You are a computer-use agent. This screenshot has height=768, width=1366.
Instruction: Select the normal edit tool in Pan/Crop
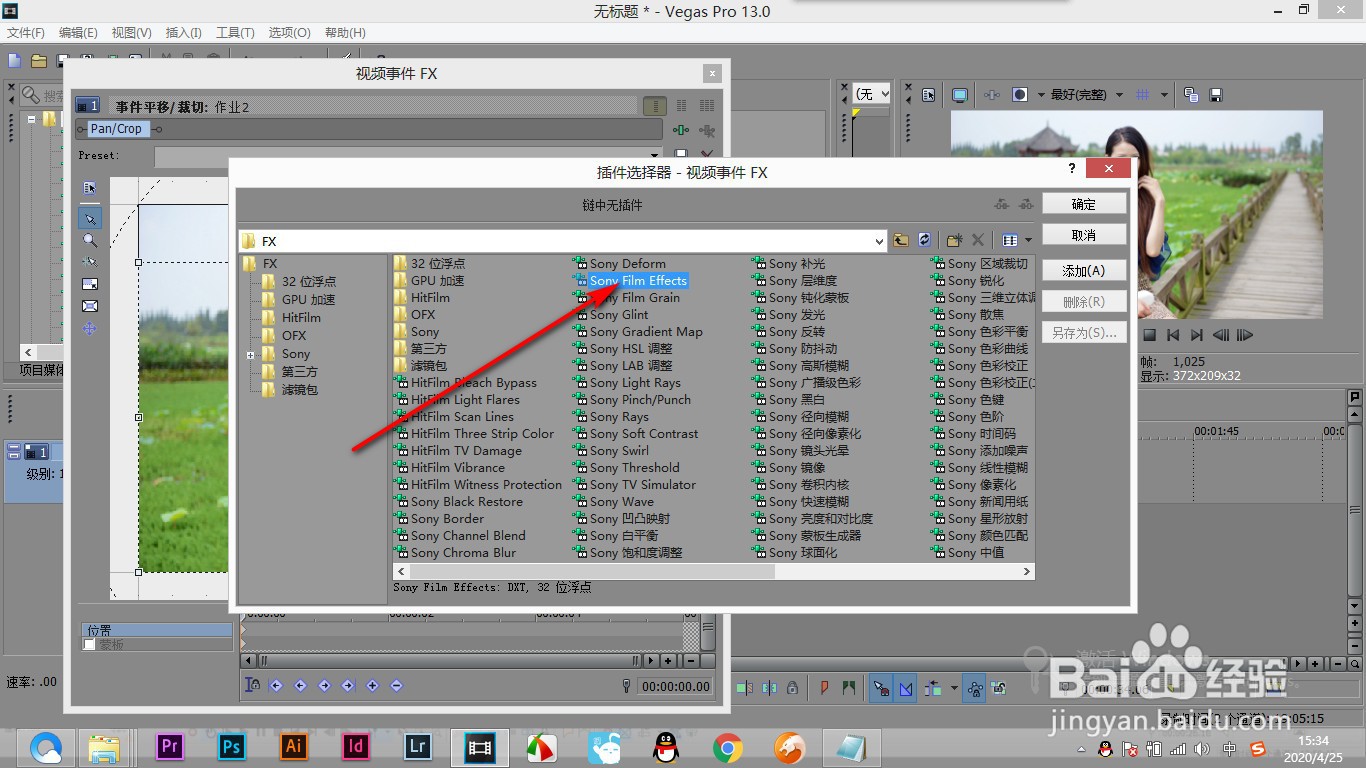[90, 219]
